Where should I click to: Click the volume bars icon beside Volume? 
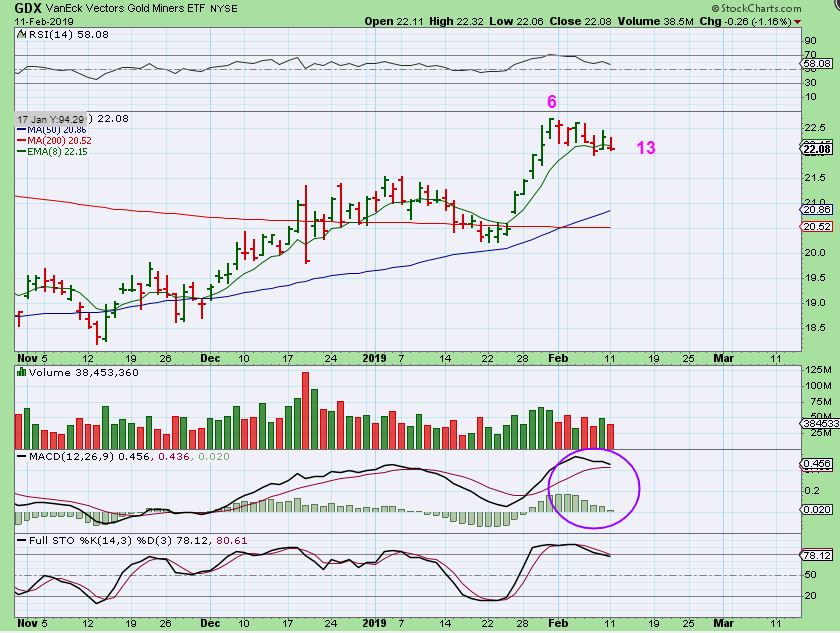[x=21, y=372]
